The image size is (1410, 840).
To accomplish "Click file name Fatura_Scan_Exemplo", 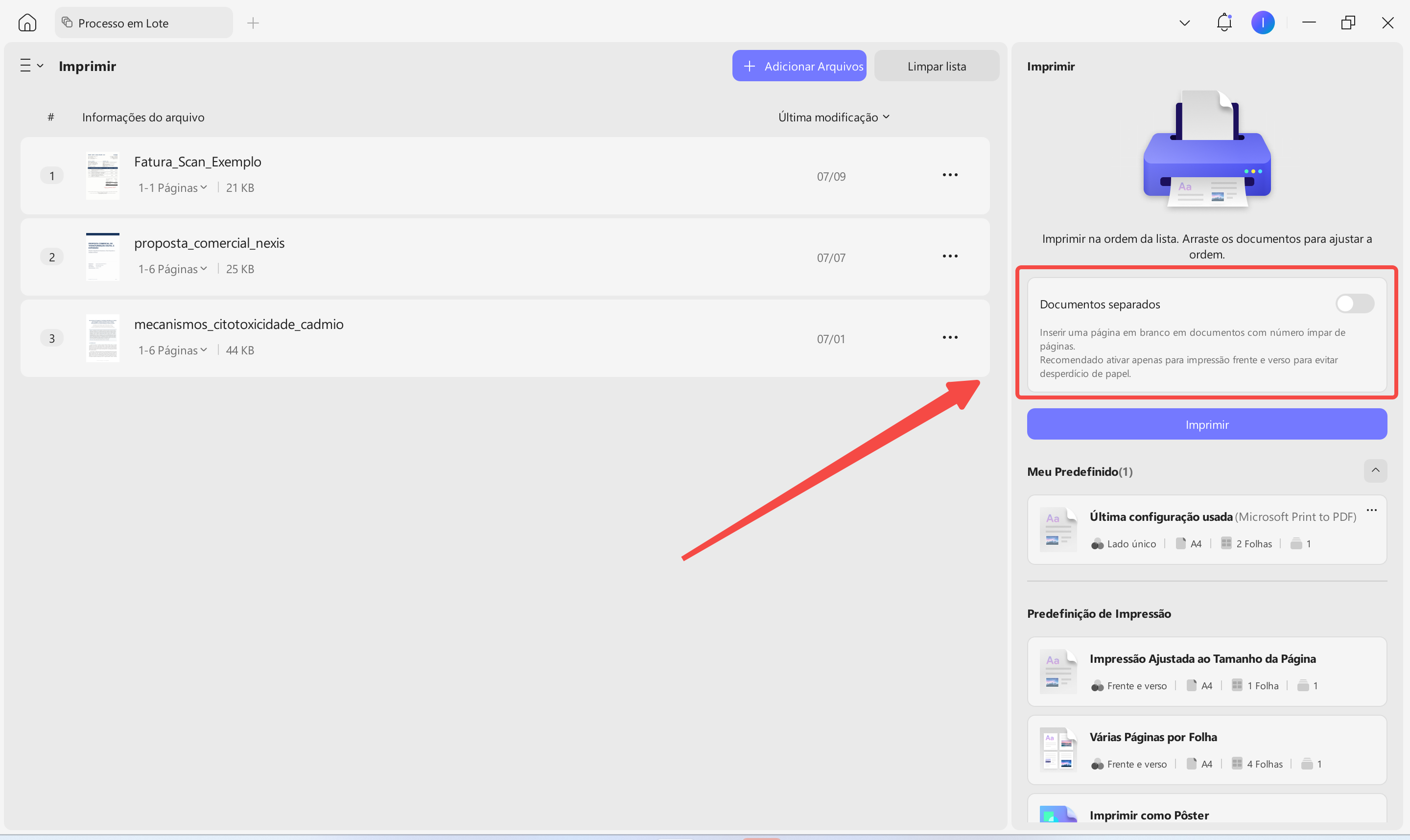I will [198, 162].
